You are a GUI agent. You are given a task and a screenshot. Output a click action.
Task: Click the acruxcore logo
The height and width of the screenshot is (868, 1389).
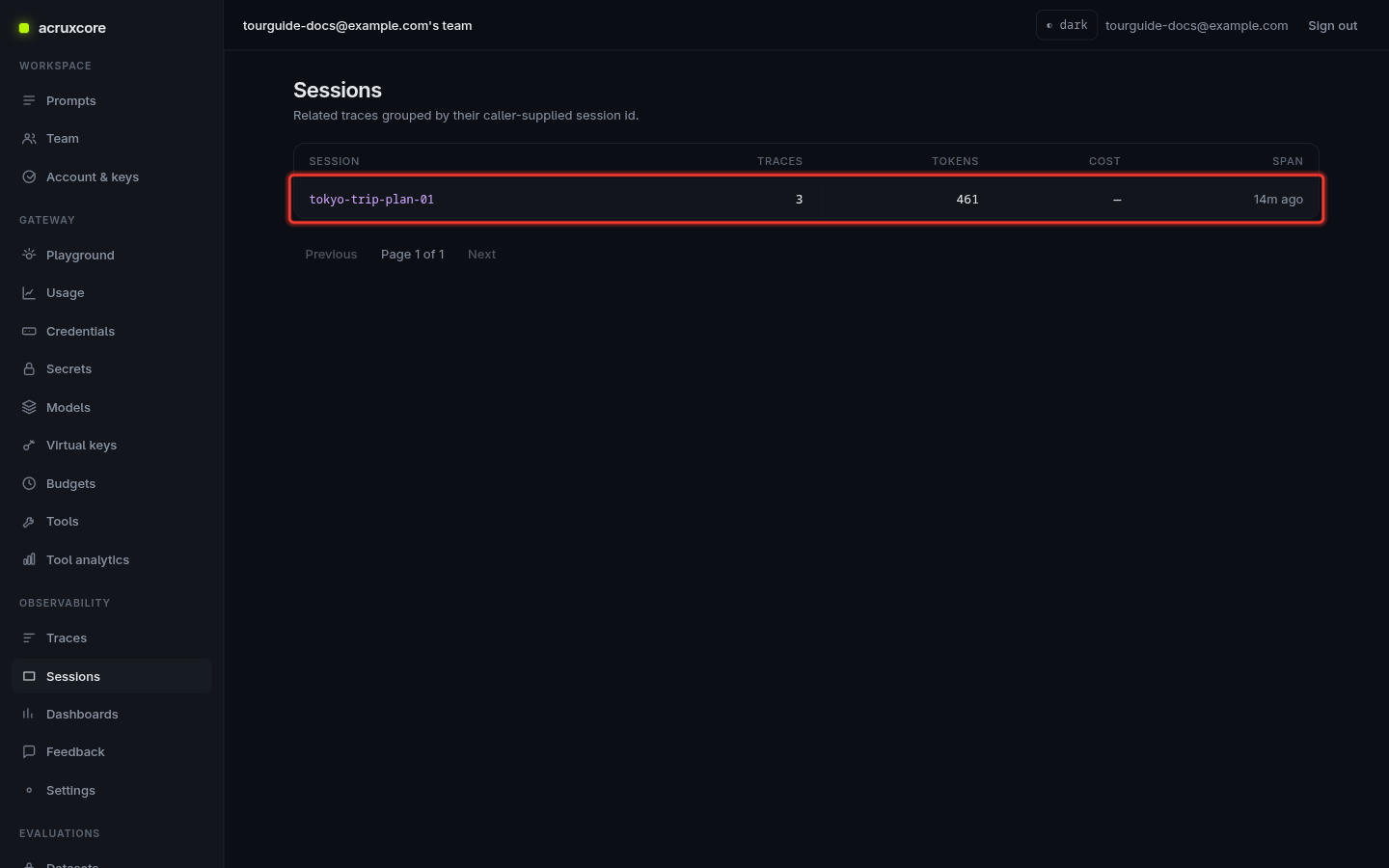[63, 28]
